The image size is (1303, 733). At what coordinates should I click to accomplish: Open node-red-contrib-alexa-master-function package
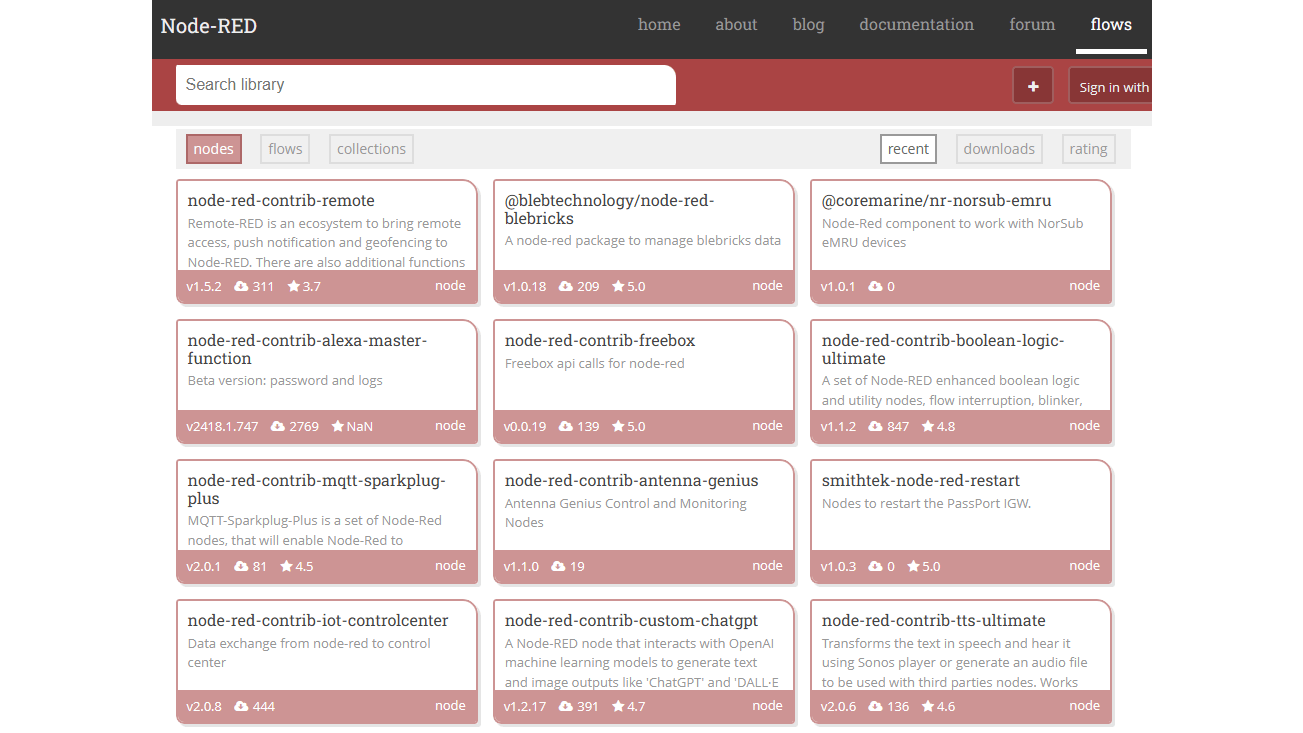point(307,350)
